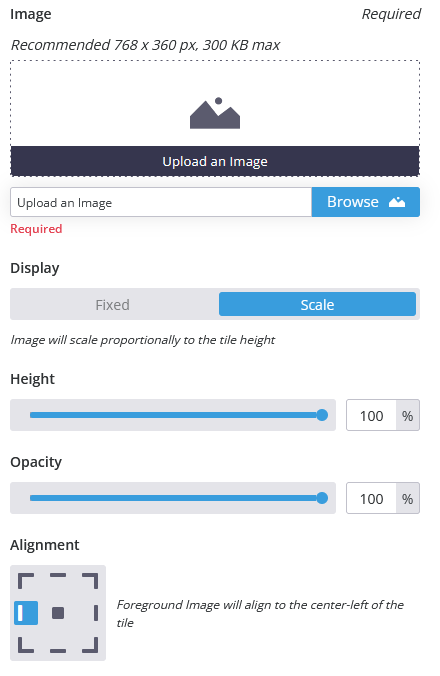Viewport: 440px width, 676px height.
Task: Select the center-left alignment icon
Action: (26, 613)
